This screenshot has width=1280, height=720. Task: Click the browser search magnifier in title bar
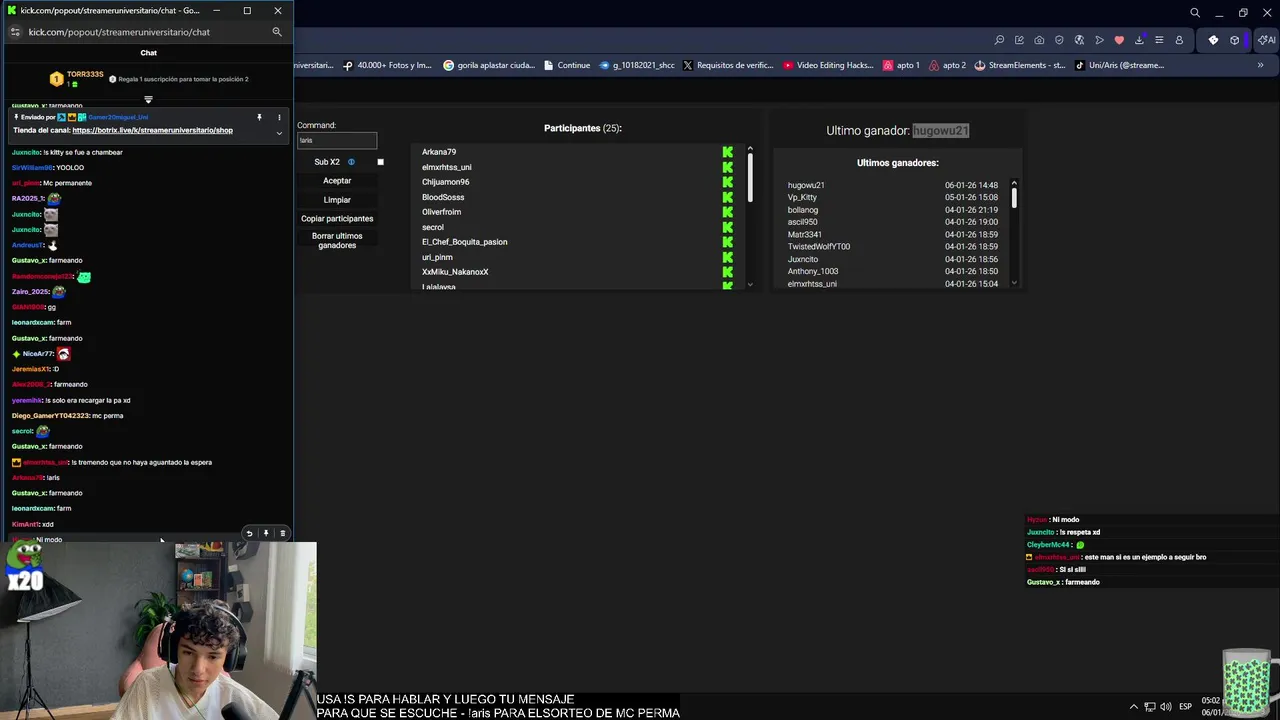pyautogui.click(x=1195, y=12)
